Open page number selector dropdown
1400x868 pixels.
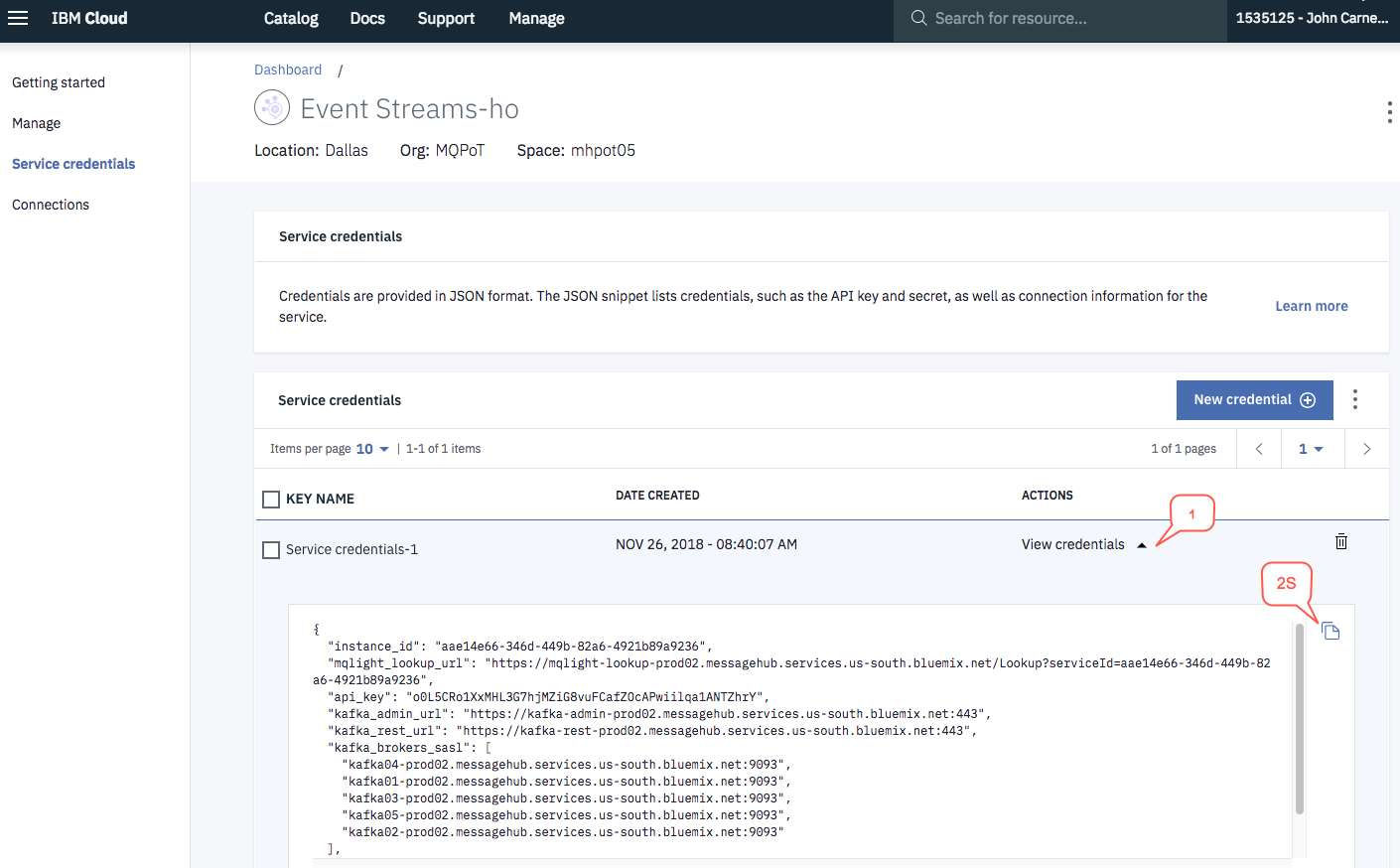[1312, 449]
